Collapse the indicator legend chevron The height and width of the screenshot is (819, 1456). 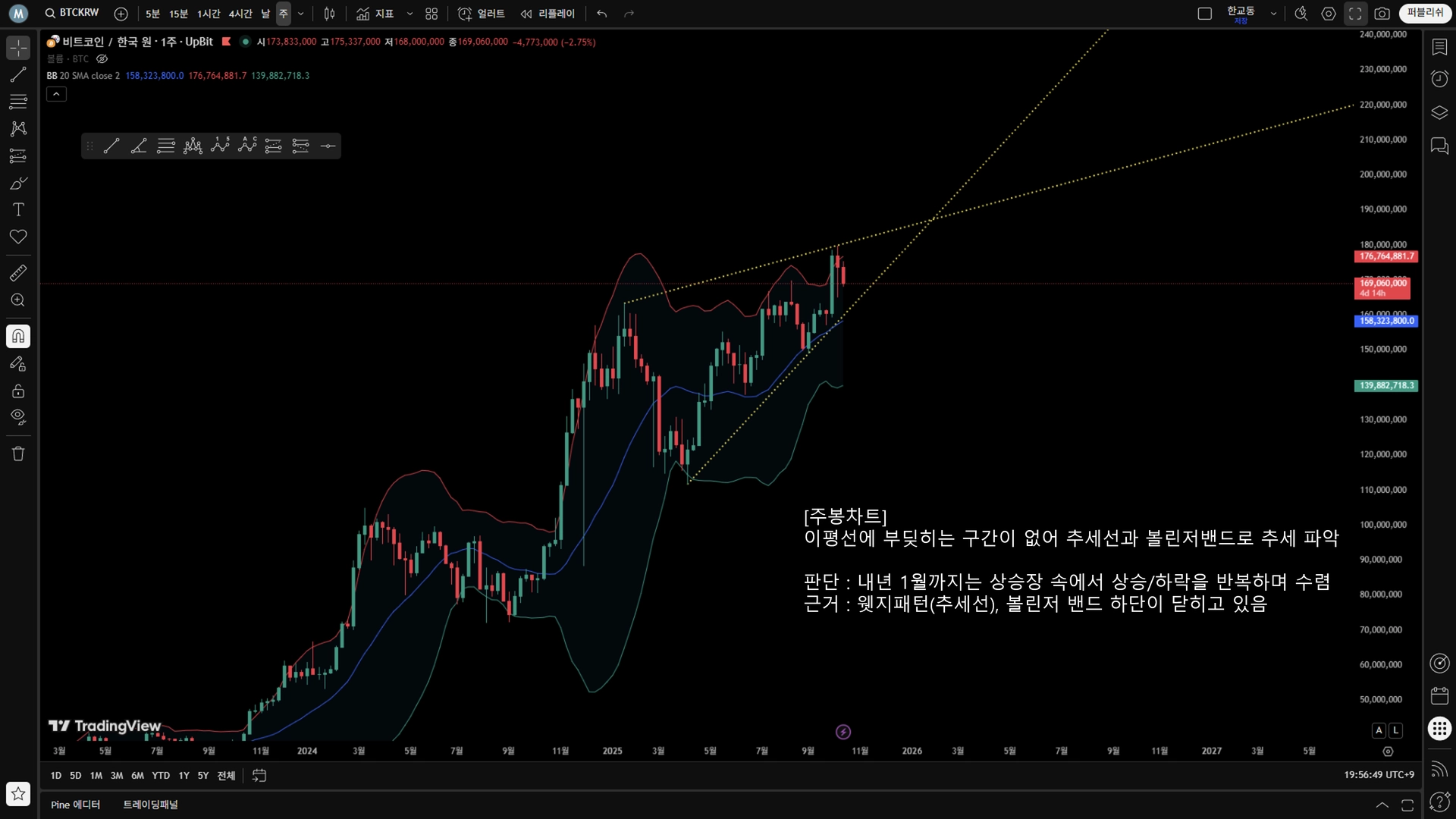pos(56,94)
